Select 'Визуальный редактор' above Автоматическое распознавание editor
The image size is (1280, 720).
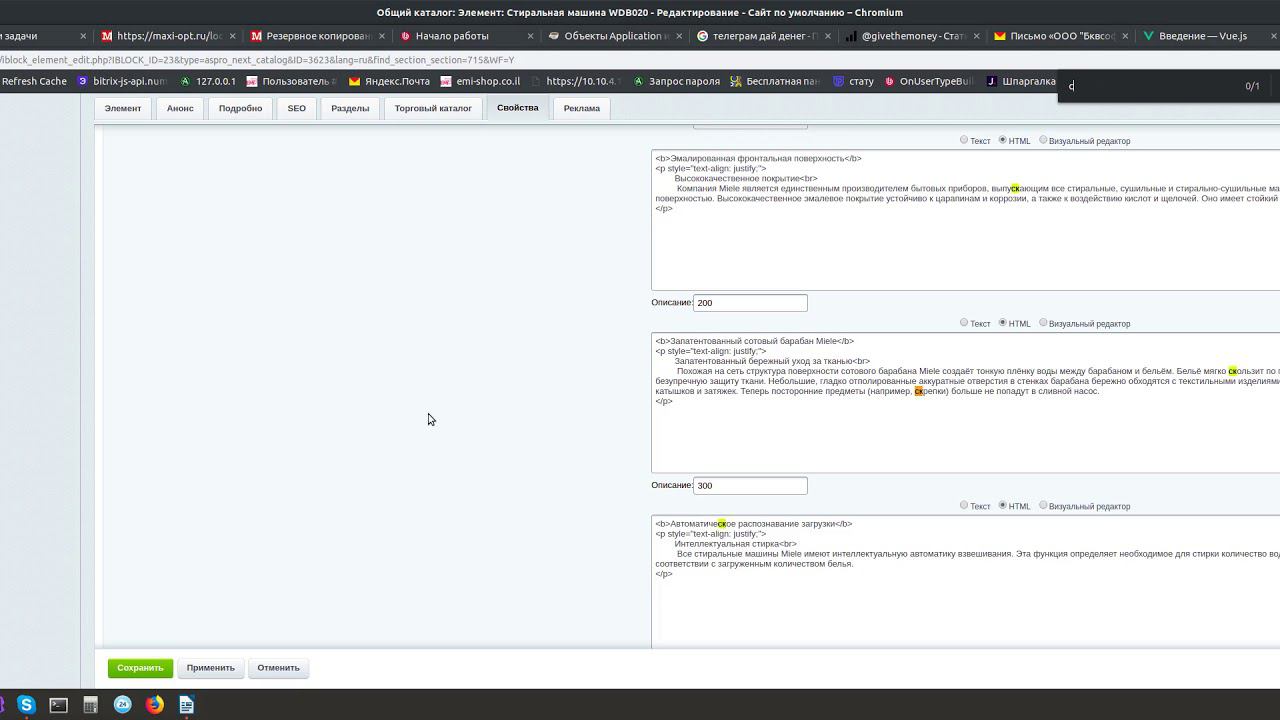pyautogui.click(x=1043, y=505)
